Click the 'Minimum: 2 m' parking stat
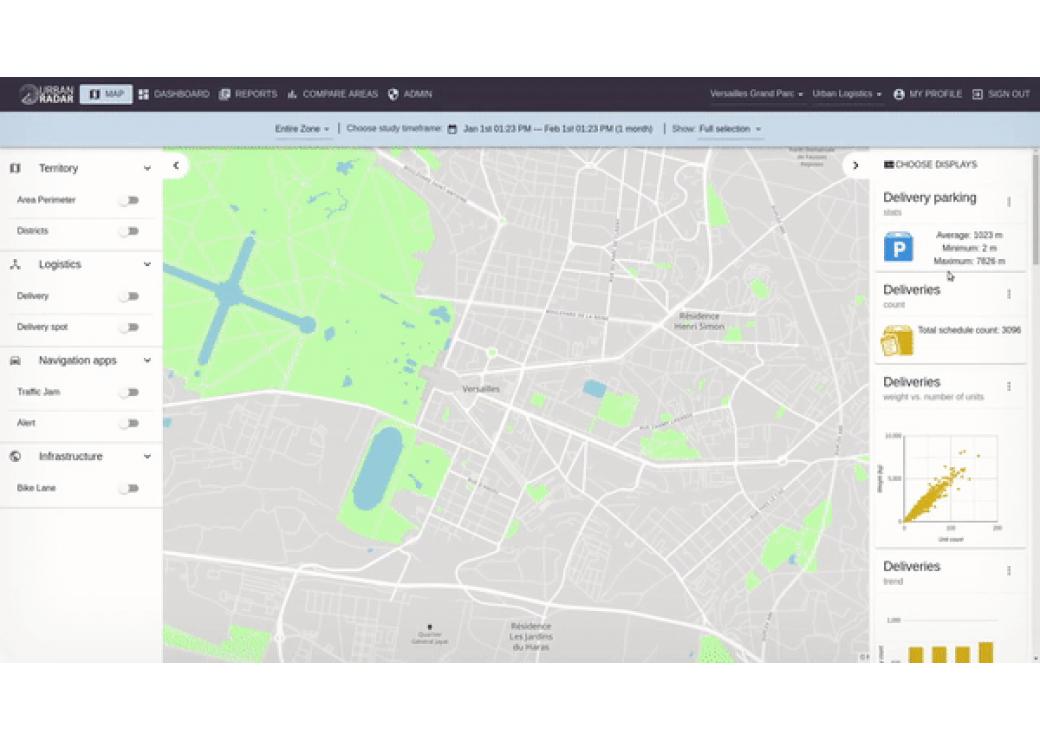Screen dimensions: 1040x740 [x=969, y=248]
